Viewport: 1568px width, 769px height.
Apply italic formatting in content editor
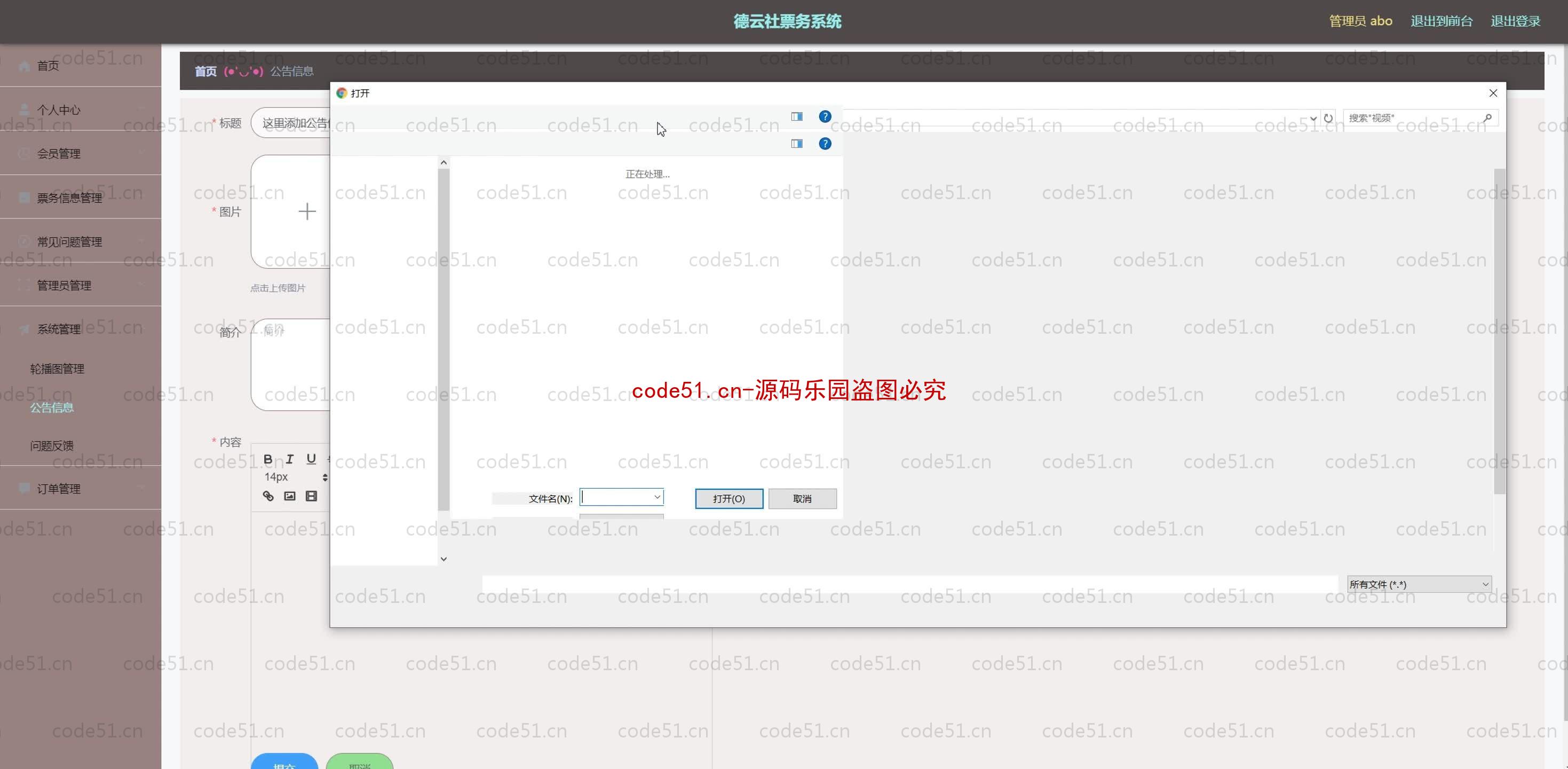click(x=290, y=459)
